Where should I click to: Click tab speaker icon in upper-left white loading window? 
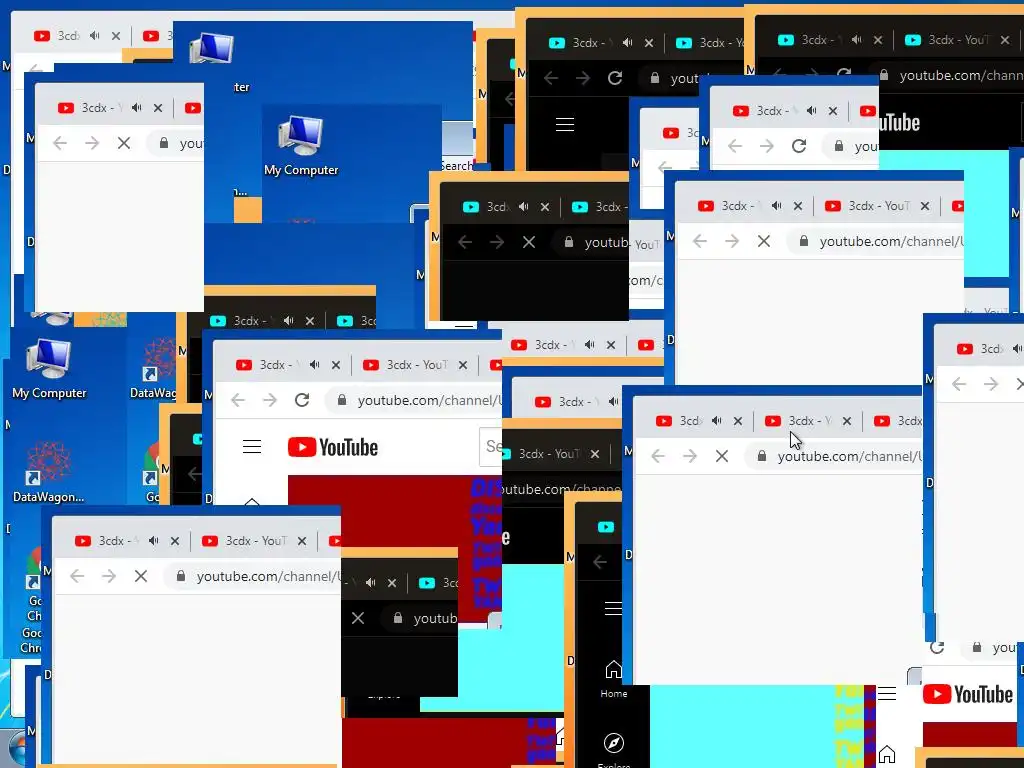click(x=136, y=108)
